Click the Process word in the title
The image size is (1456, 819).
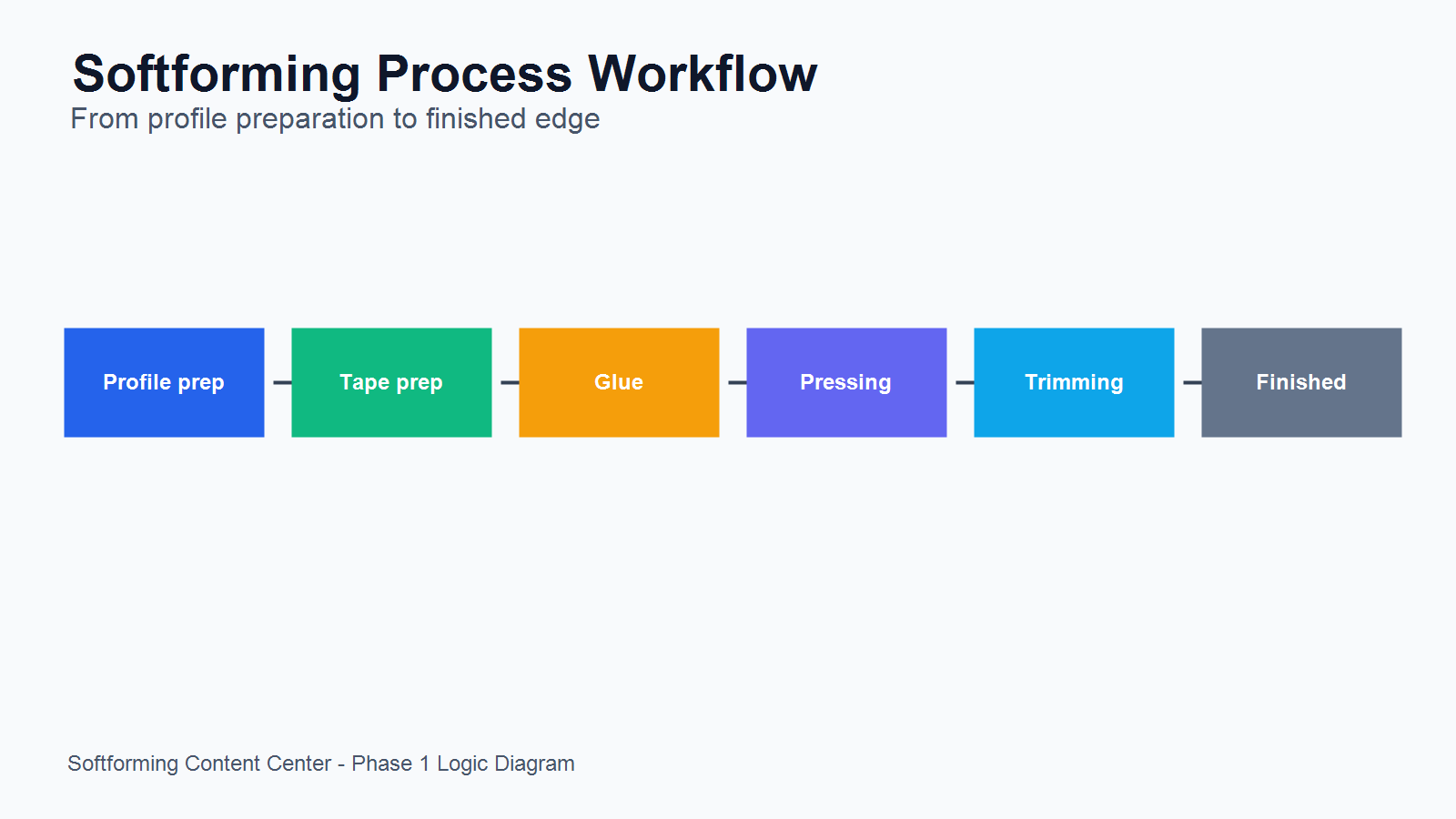pyautogui.click(x=474, y=73)
